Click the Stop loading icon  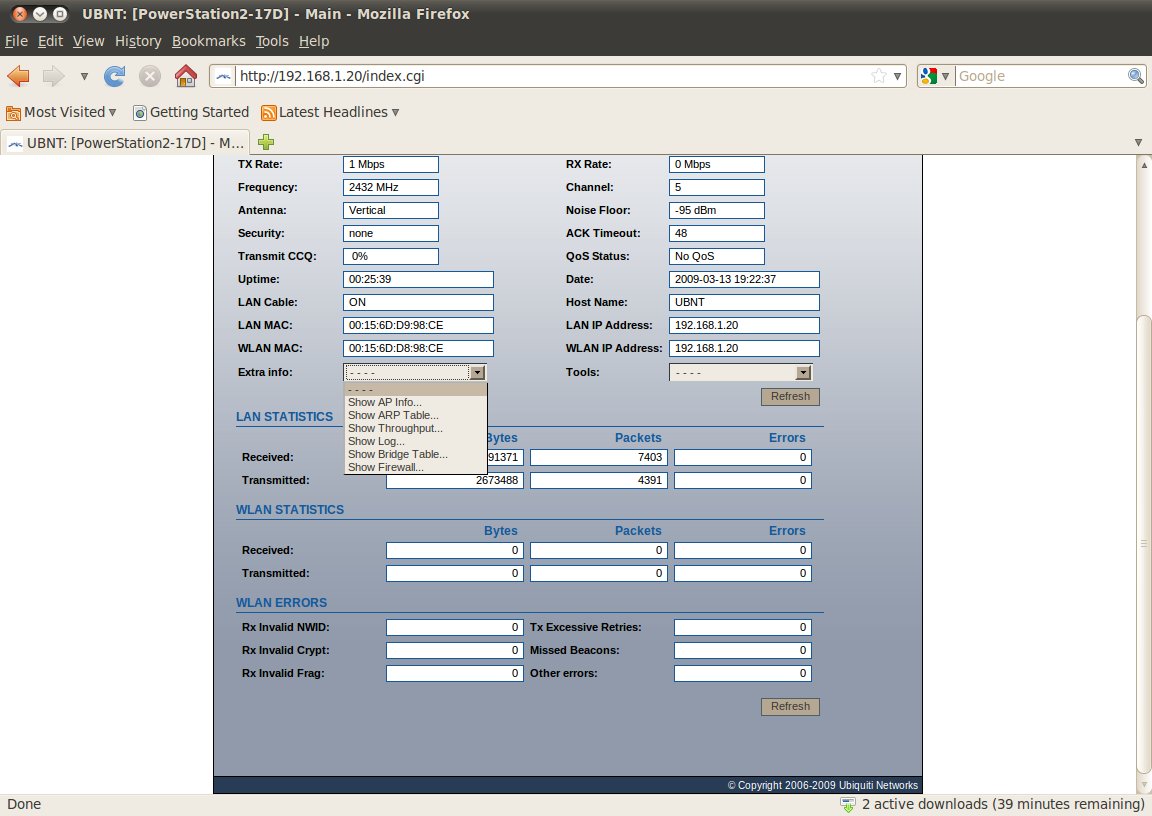click(150, 76)
